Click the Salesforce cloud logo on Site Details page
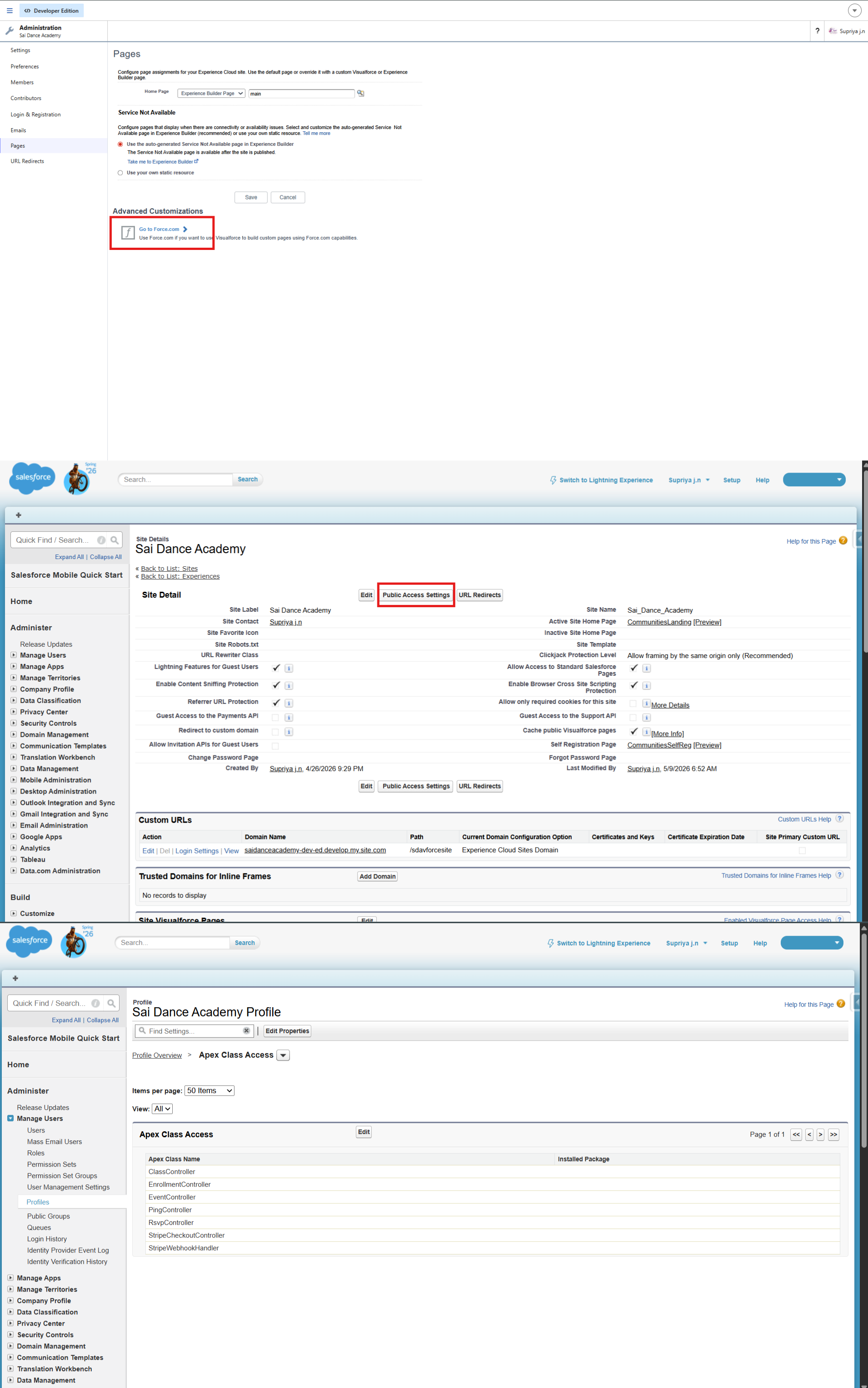This screenshot has width=868, height=1388. [x=32, y=478]
